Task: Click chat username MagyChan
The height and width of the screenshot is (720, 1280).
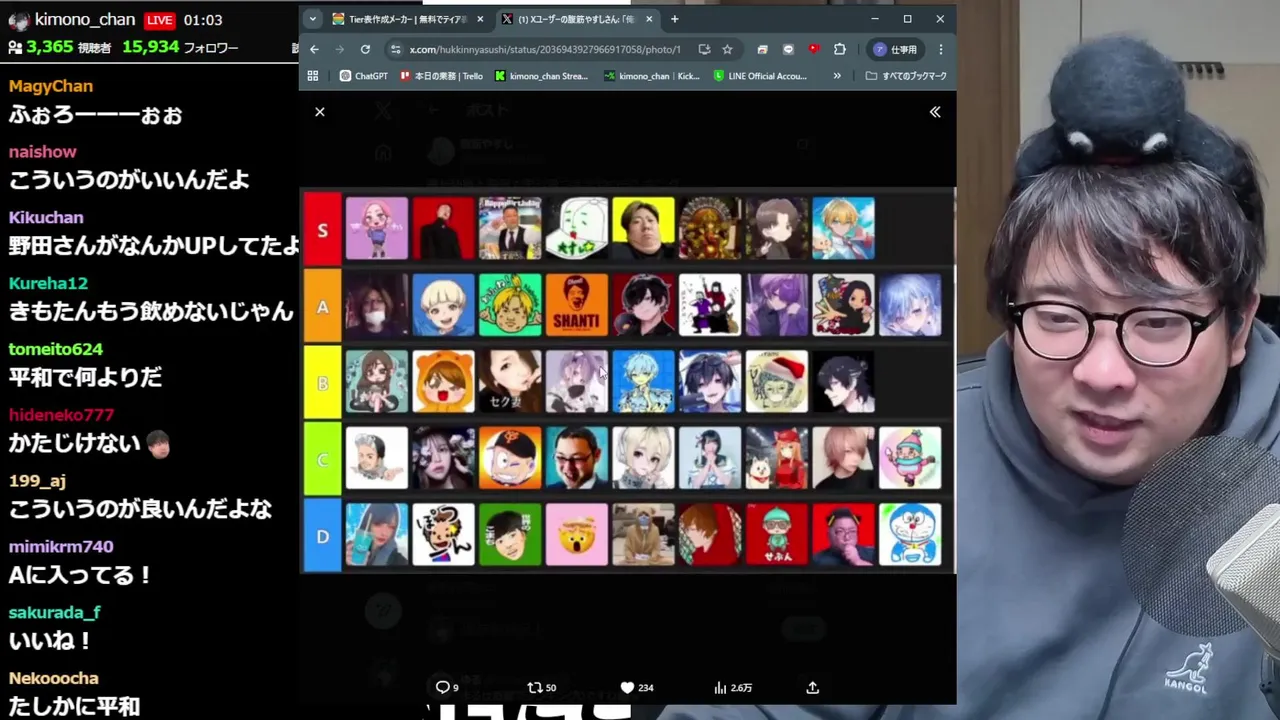Action: (51, 86)
